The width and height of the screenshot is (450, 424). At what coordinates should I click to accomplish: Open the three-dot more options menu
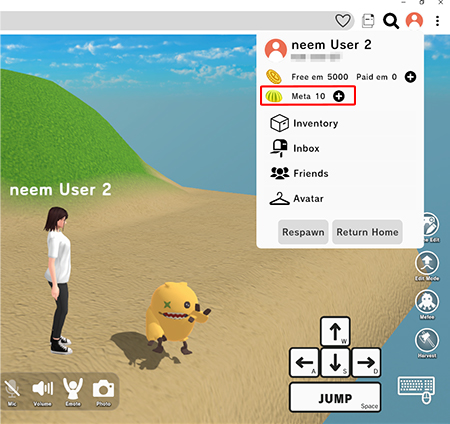click(x=437, y=21)
